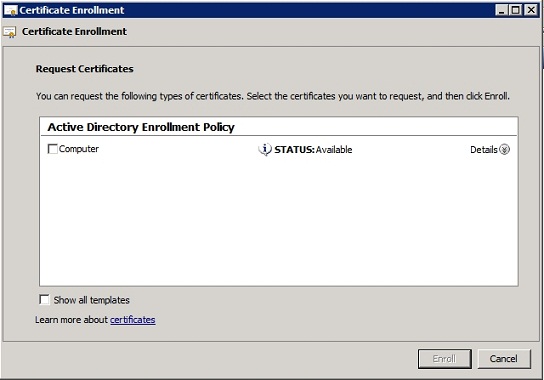Enable the Show all templates checkbox
Screen dimensions: 544x380
44,299
